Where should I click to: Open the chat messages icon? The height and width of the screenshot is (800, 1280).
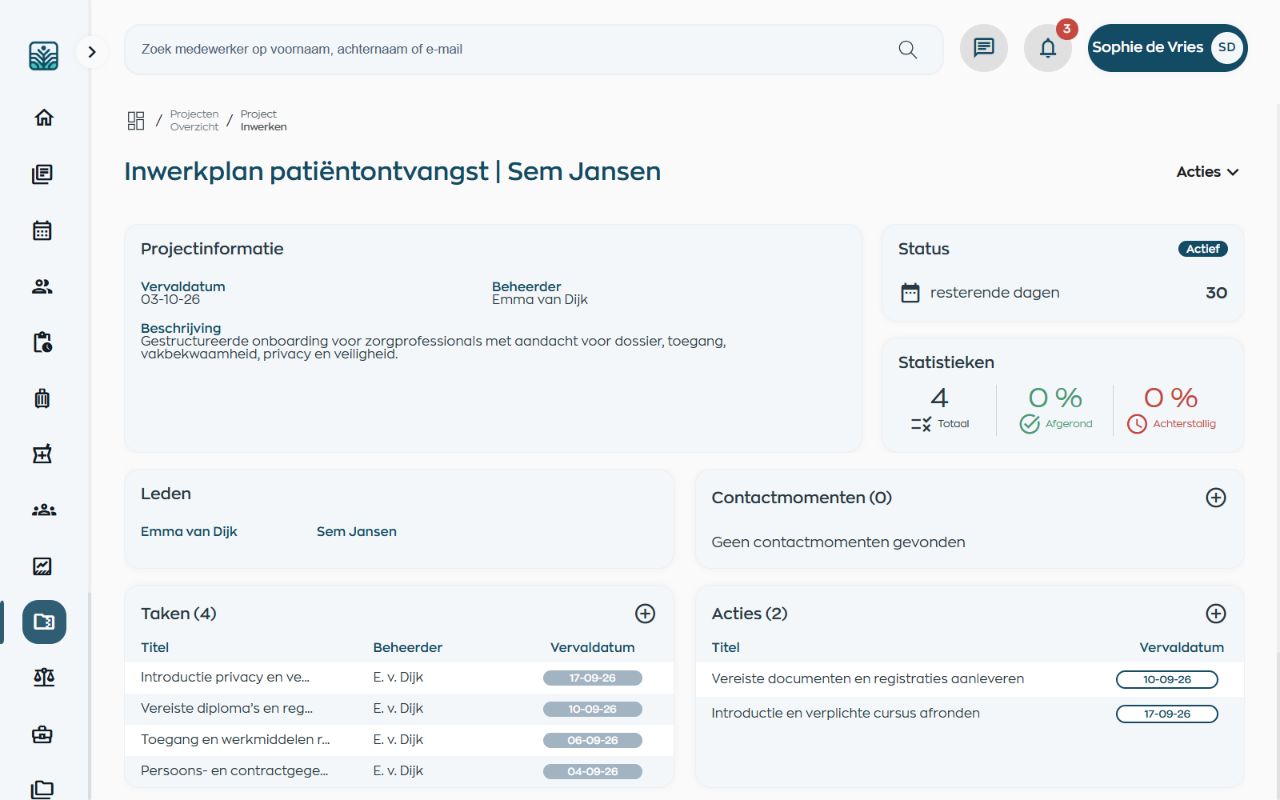(984, 48)
